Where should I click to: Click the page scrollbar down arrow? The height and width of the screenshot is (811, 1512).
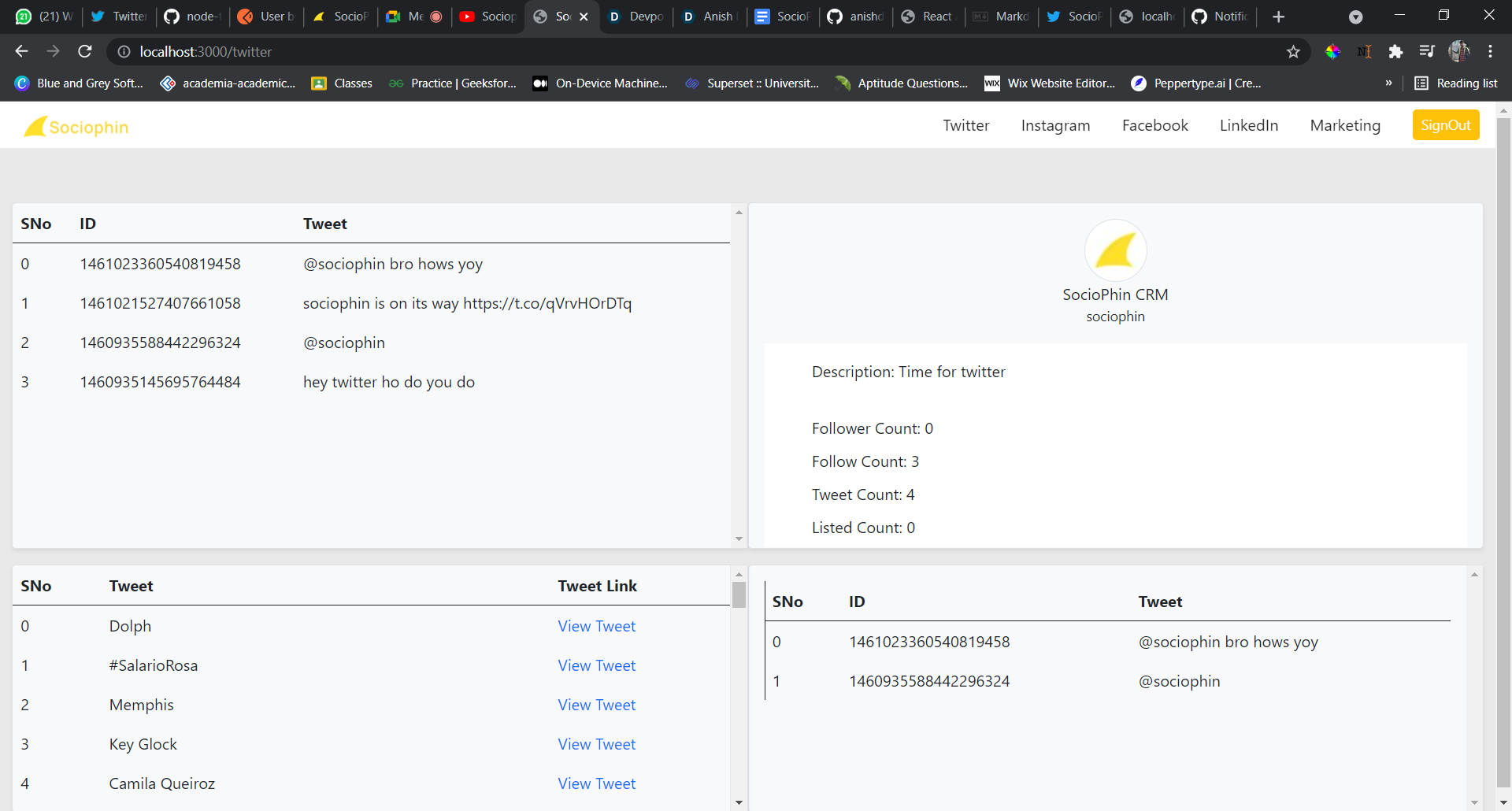[x=1503, y=803]
